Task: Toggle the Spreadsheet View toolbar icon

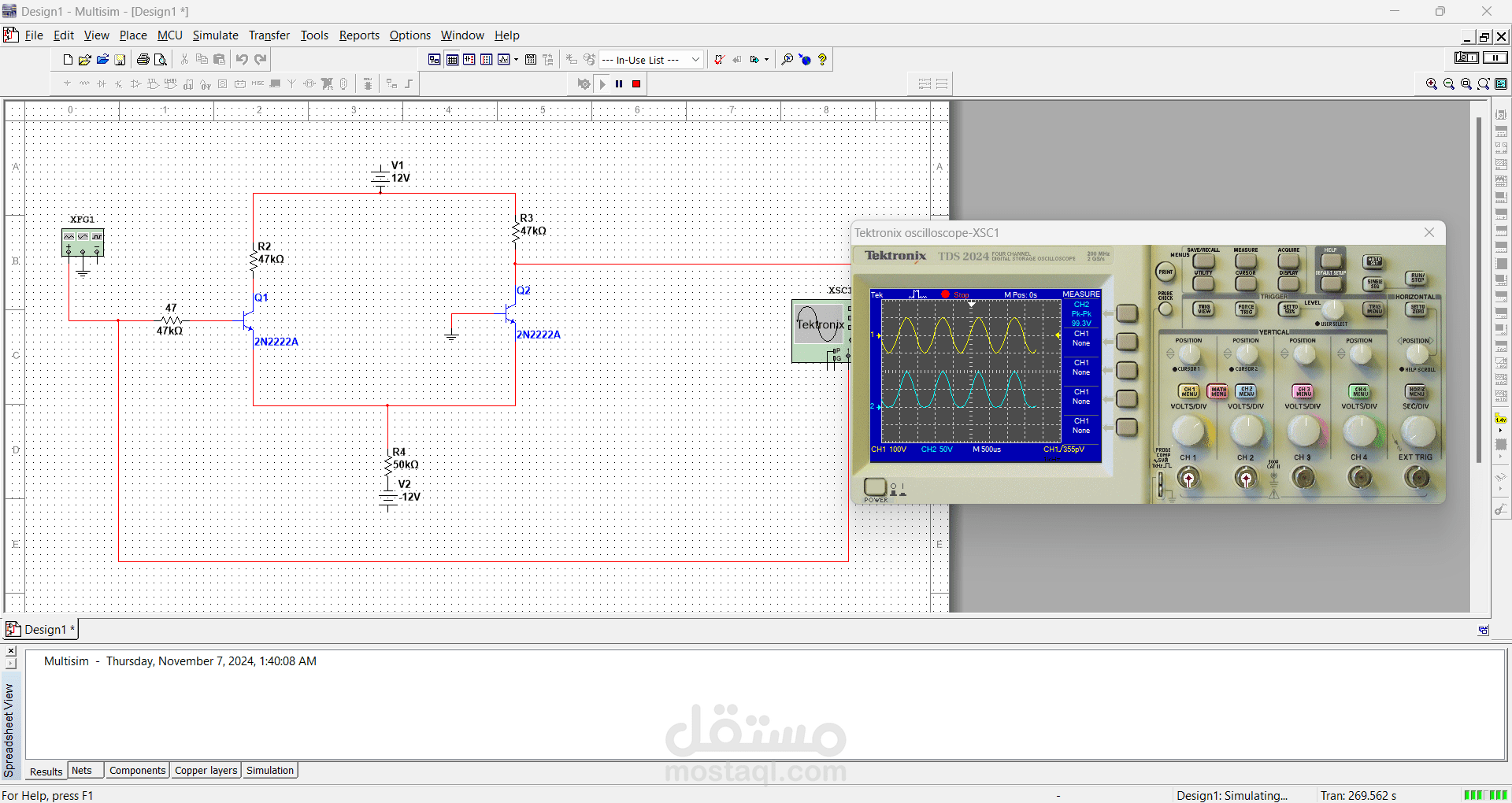Action: 452,60
